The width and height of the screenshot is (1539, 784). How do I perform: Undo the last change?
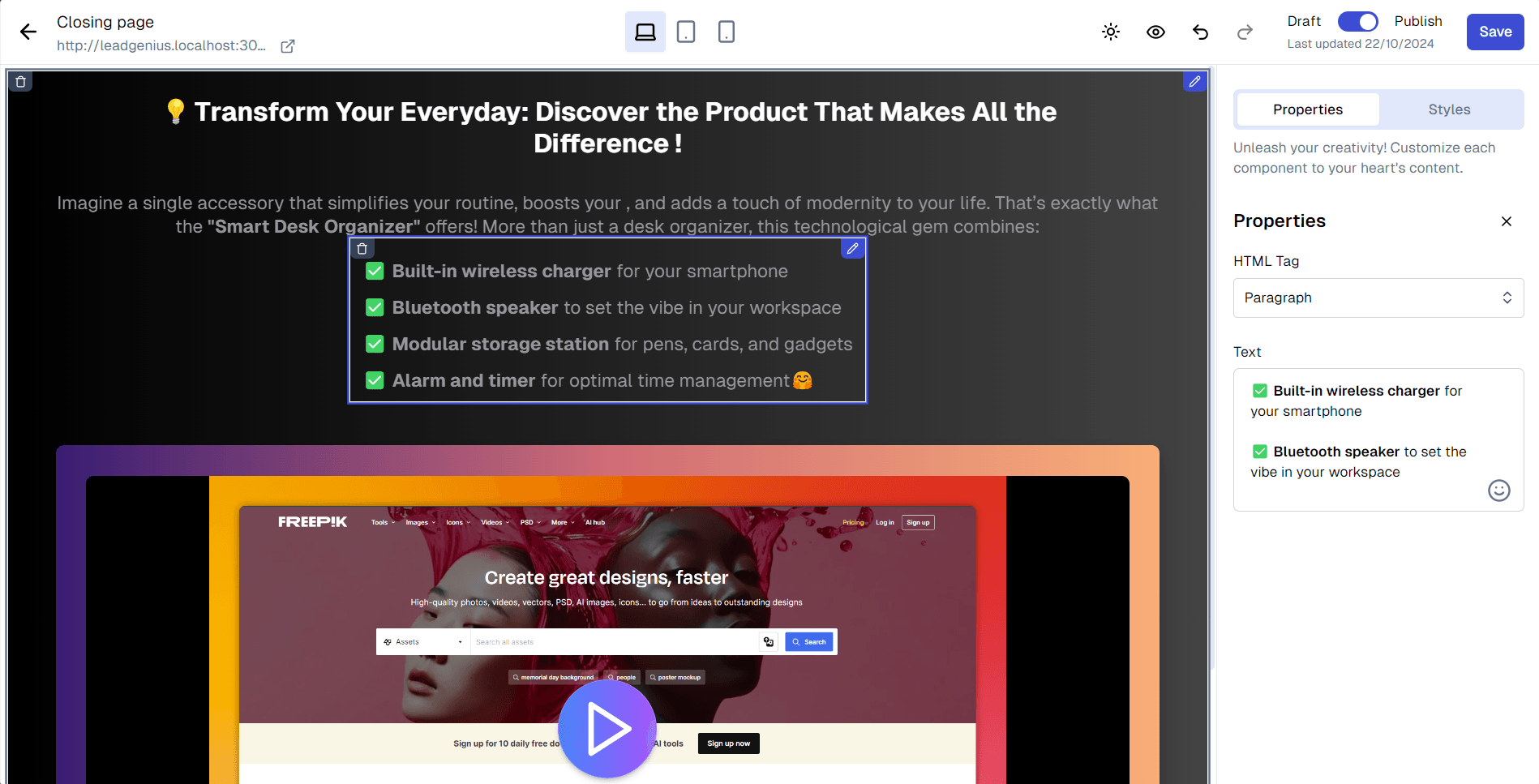[x=1200, y=32]
